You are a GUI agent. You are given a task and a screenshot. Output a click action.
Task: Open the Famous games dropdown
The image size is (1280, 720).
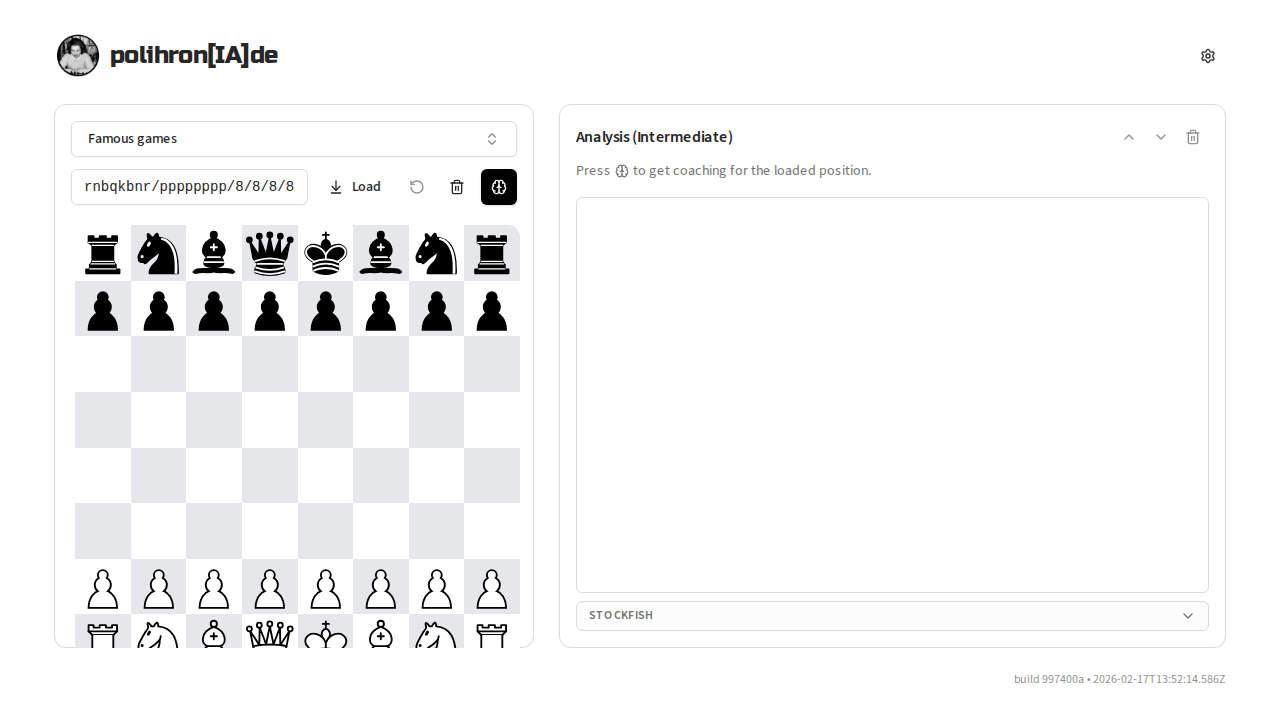click(293, 138)
